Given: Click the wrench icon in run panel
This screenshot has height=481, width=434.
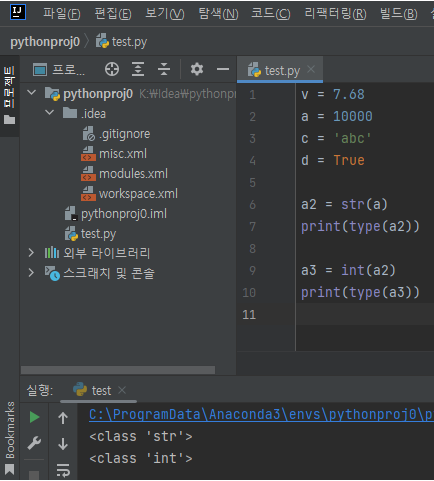Looking at the screenshot, I should tap(34, 443).
